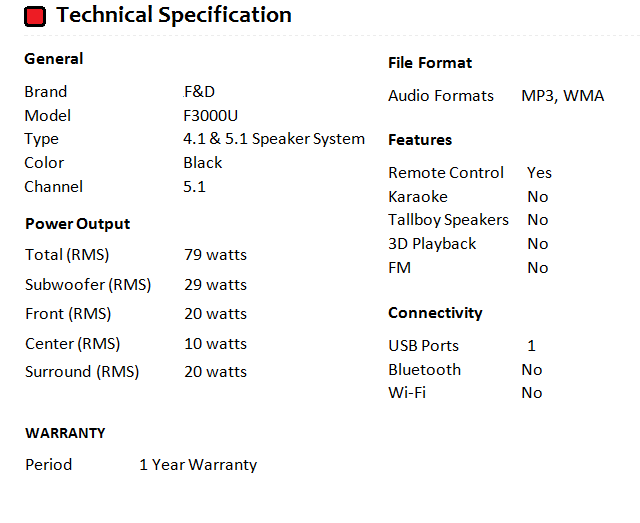Click the Connectivity heading
This screenshot has height=523, width=640.
point(435,313)
